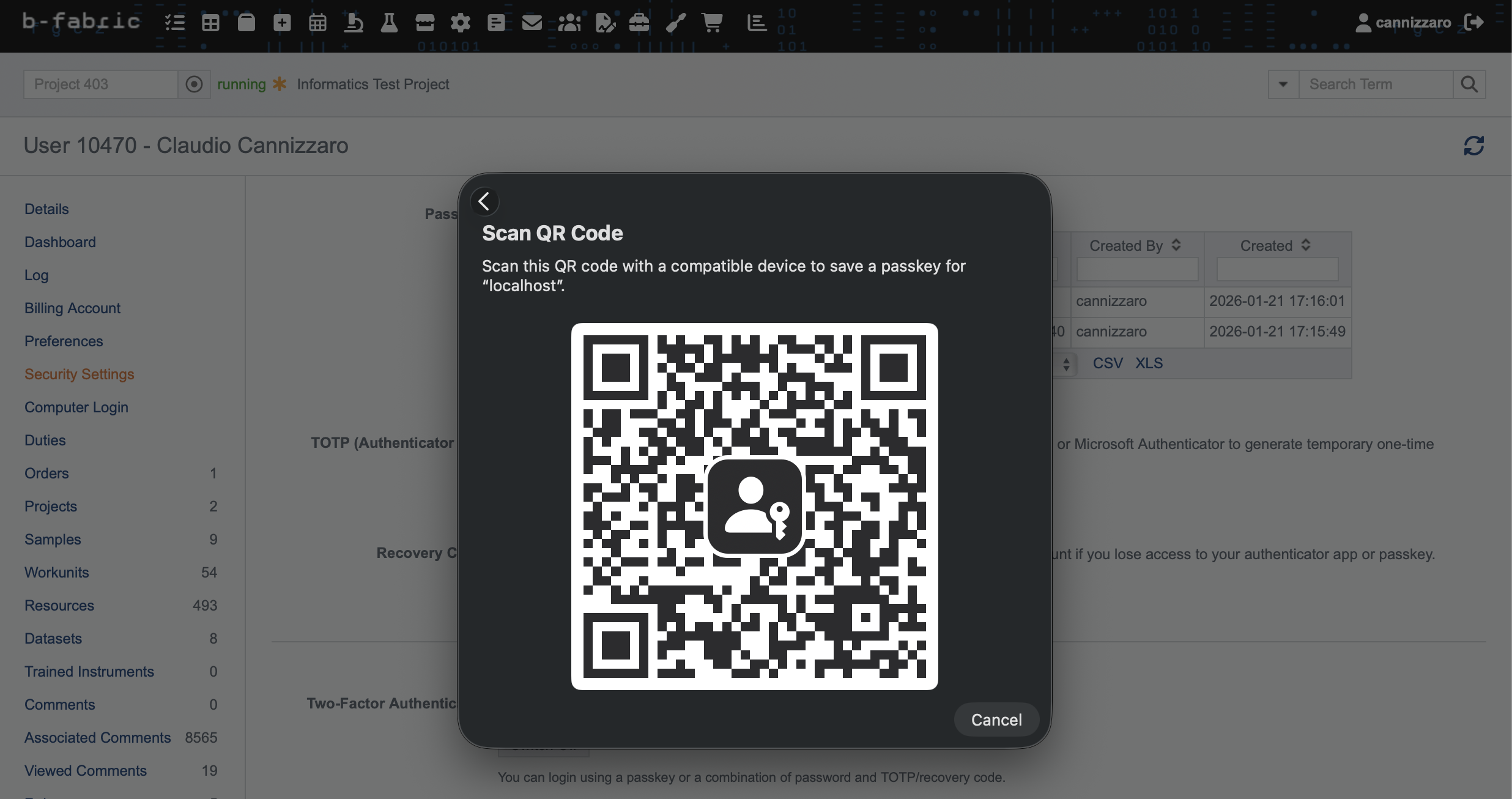Export the table as XLS

1149,363
